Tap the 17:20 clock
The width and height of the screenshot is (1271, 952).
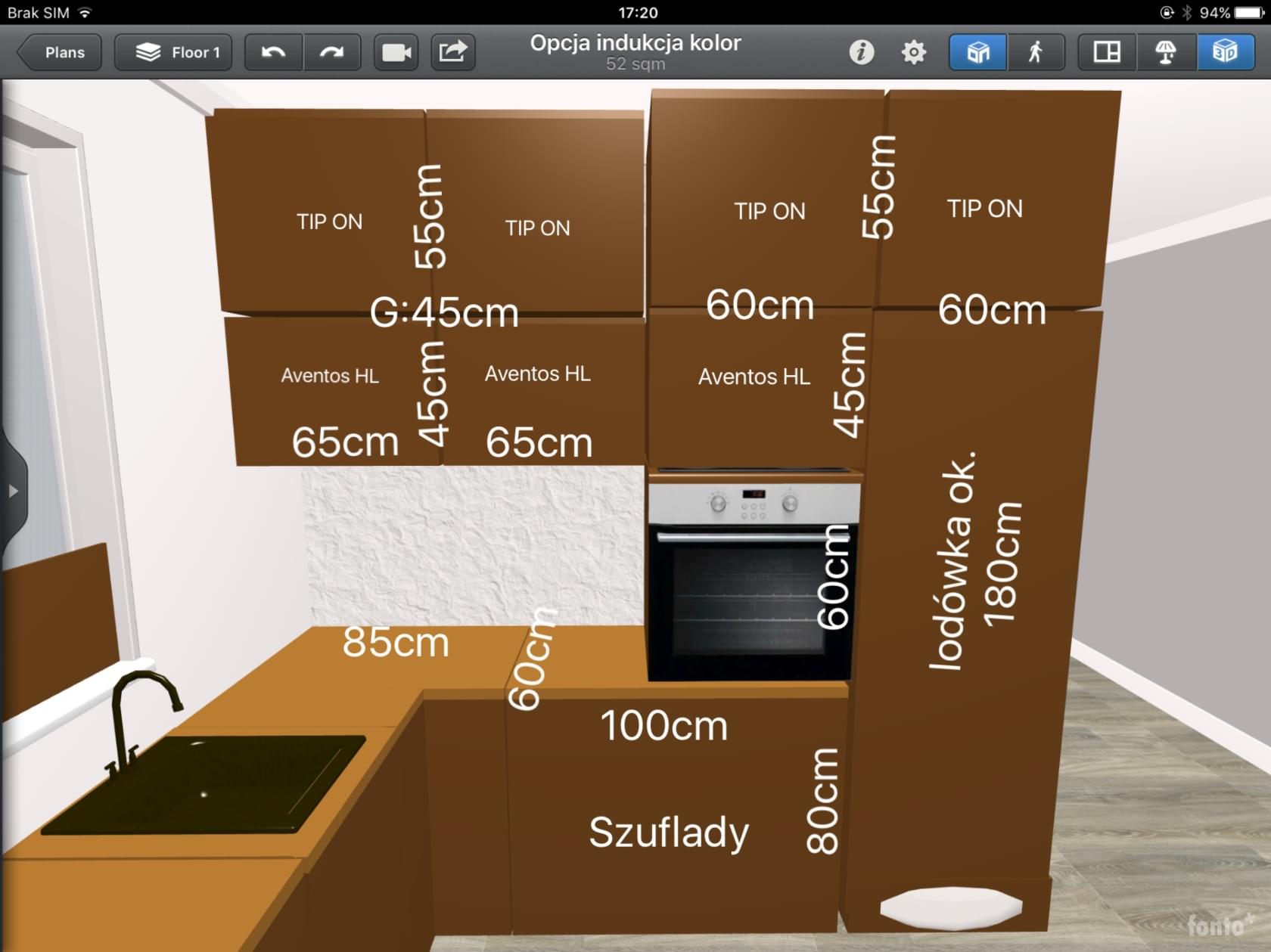click(638, 12)
